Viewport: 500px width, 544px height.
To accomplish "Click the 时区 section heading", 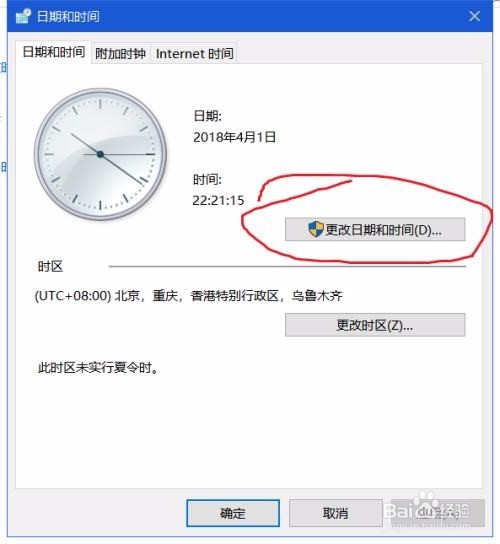I will tap(50, 266).
